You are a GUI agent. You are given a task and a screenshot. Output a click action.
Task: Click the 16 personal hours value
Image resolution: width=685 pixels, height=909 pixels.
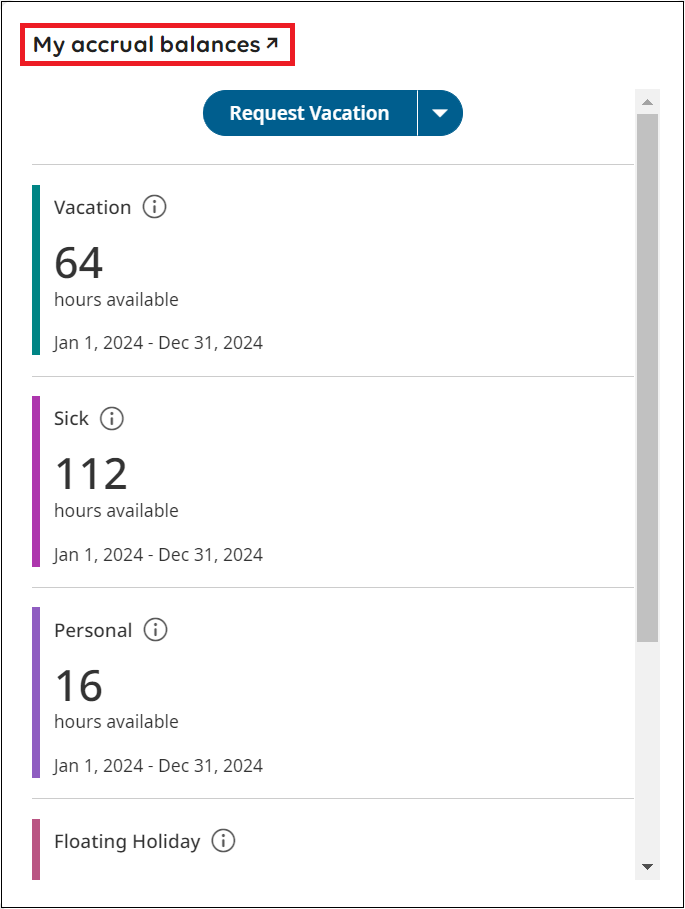click(x=79, y=686)
